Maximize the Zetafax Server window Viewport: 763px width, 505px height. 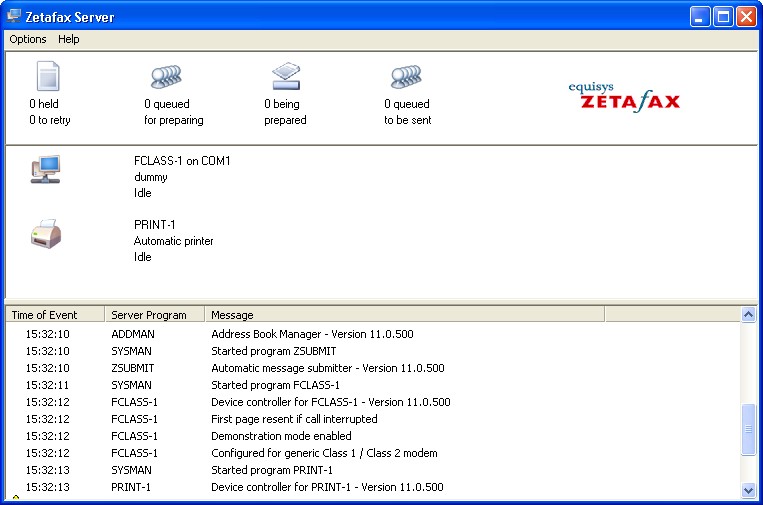coord(724,16)
